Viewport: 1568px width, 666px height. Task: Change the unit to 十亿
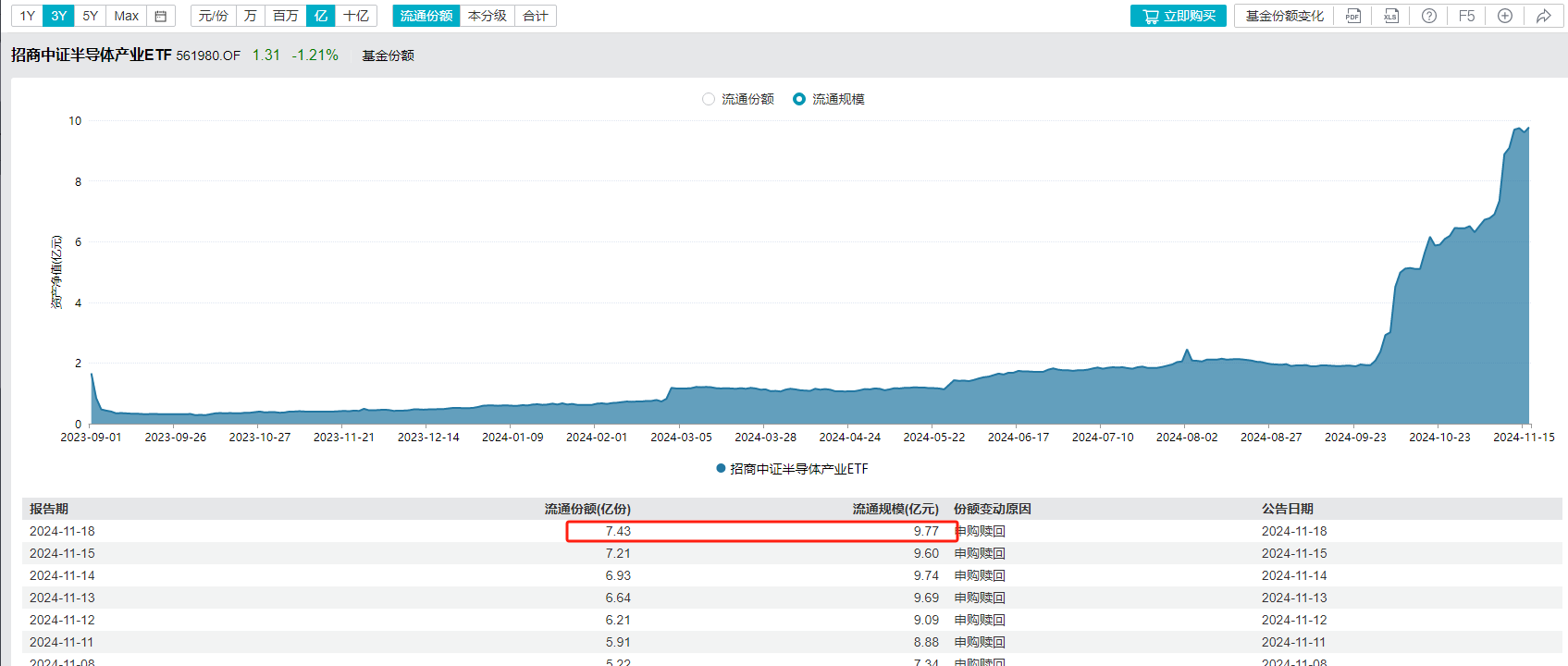coord(355,16)
